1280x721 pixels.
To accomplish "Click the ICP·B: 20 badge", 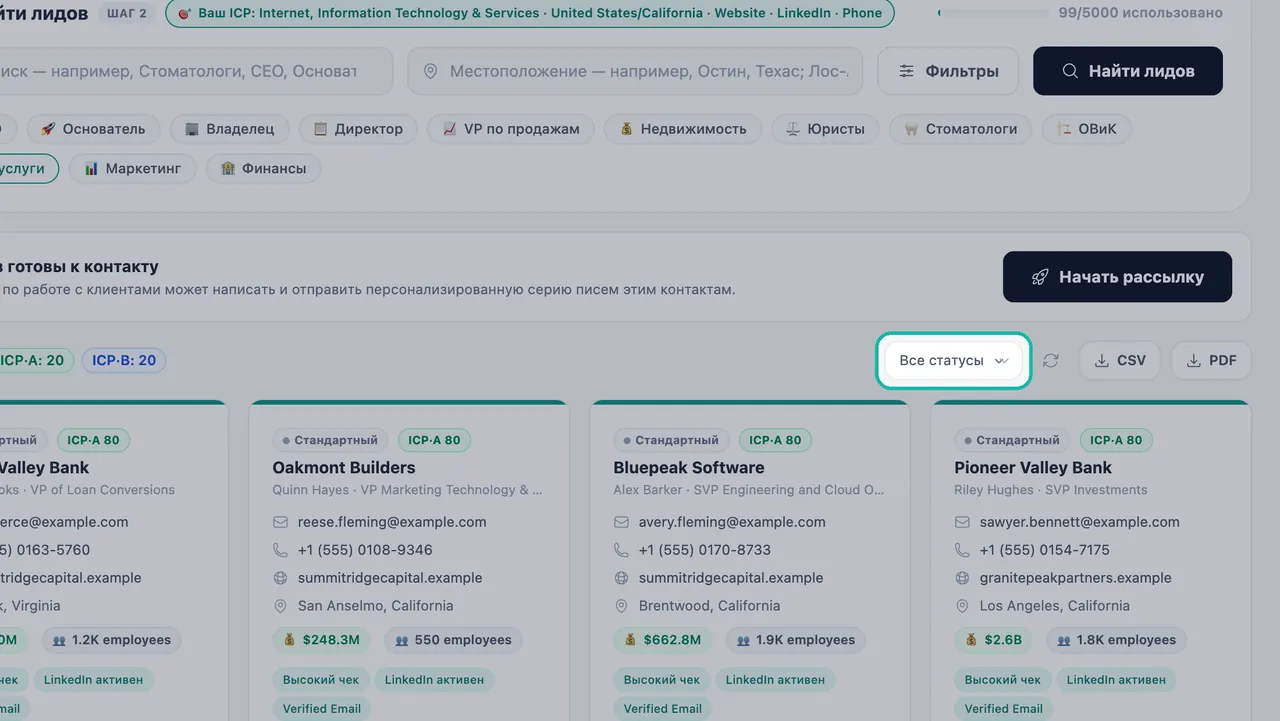I will (x=124, y=360).
